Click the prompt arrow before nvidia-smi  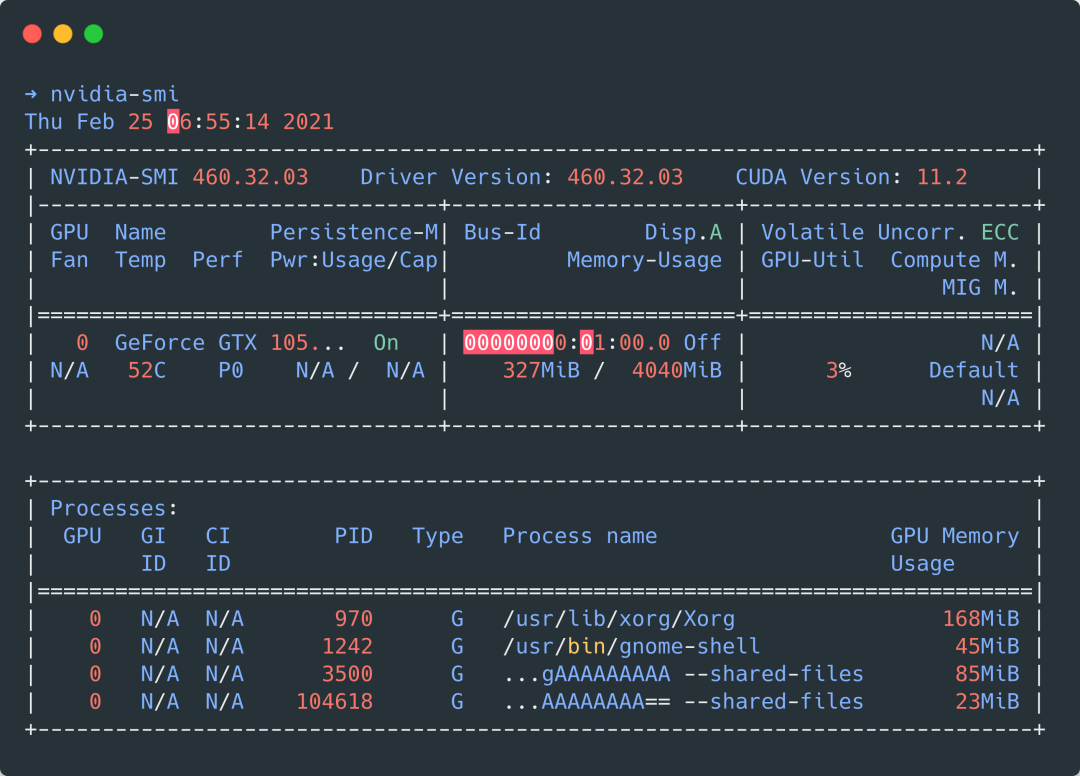tap(31, 95)
